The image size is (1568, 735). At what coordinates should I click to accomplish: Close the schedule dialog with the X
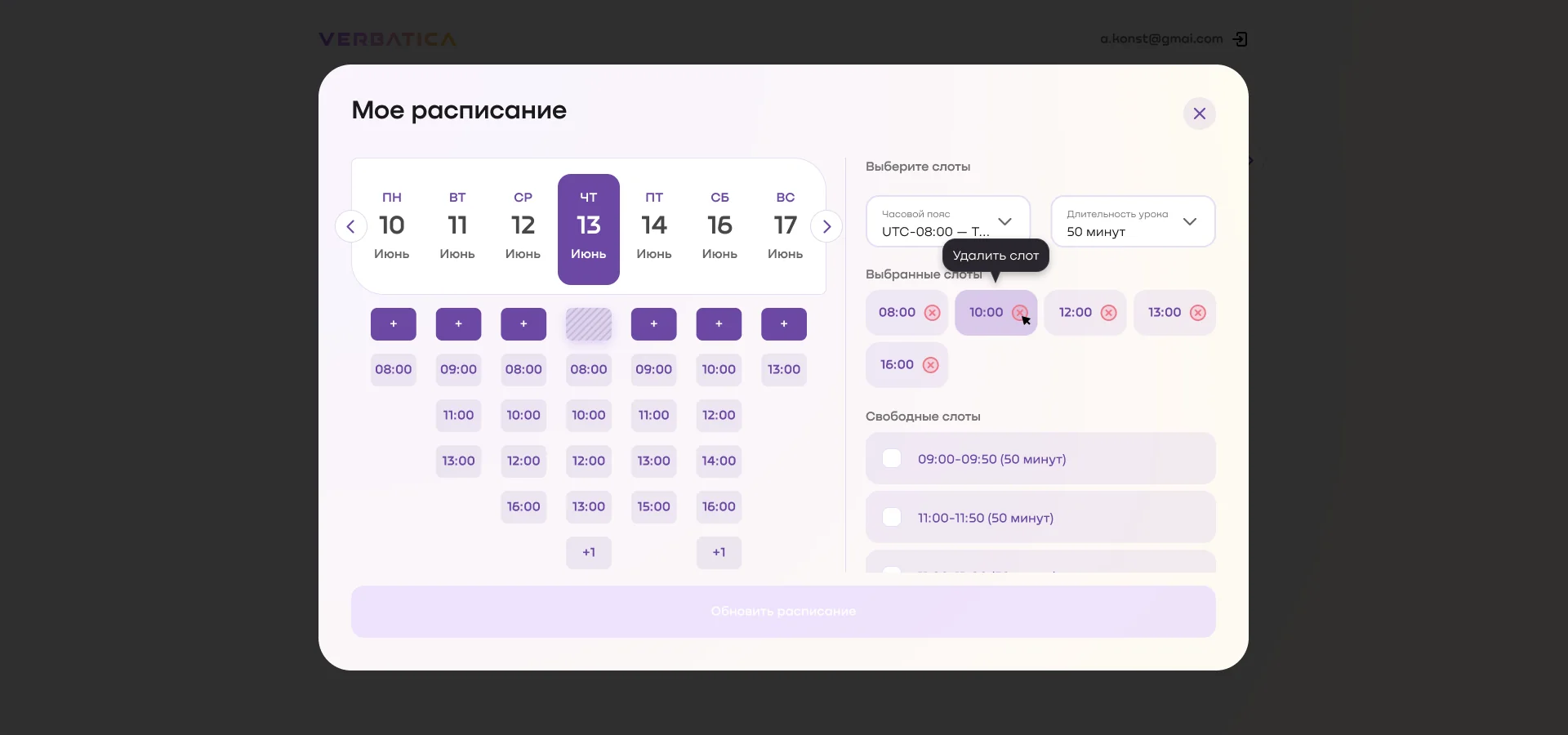click(x=1199, y=114)
